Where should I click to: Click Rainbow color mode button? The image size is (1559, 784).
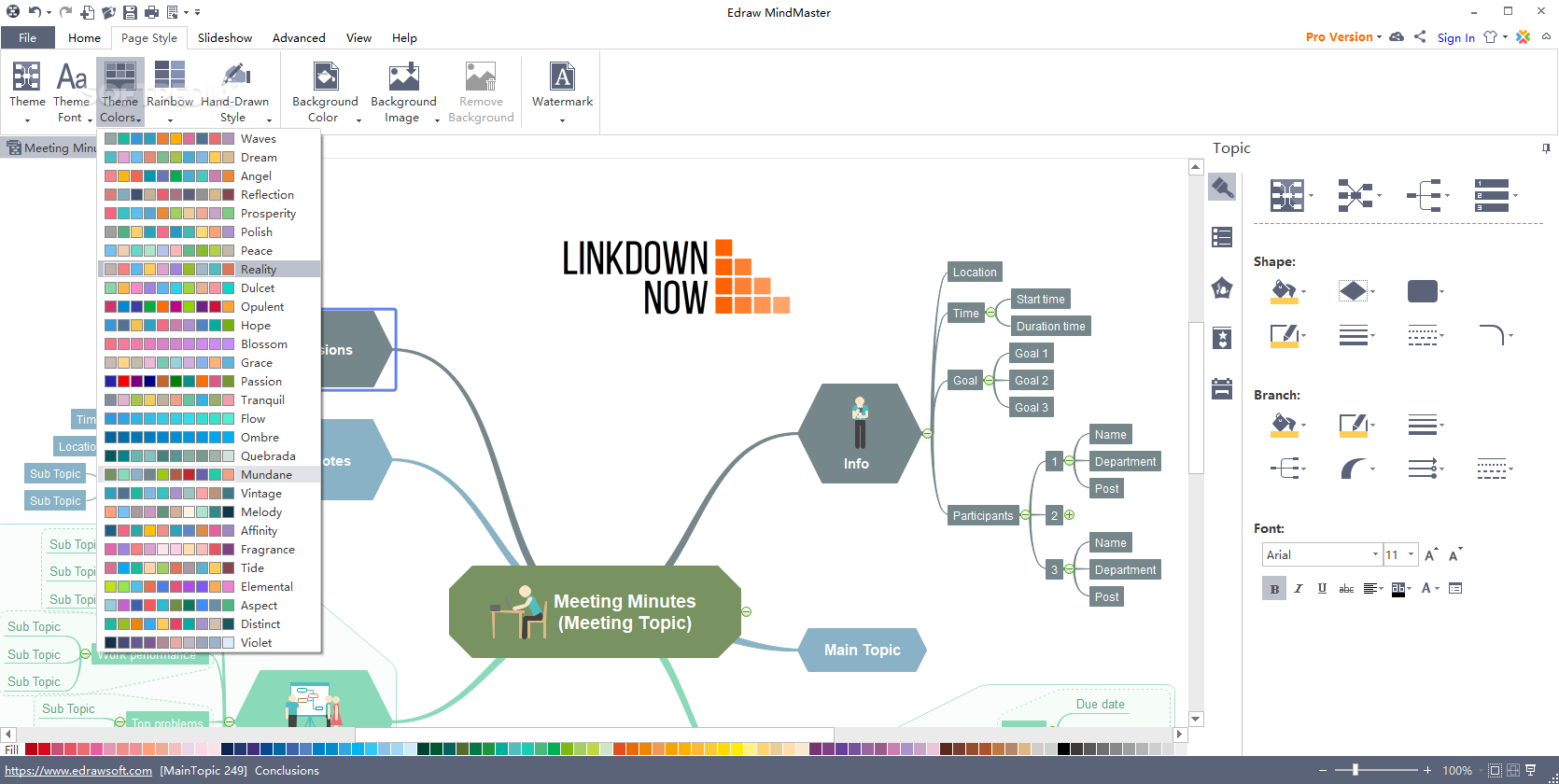click(x=169, y=91)
